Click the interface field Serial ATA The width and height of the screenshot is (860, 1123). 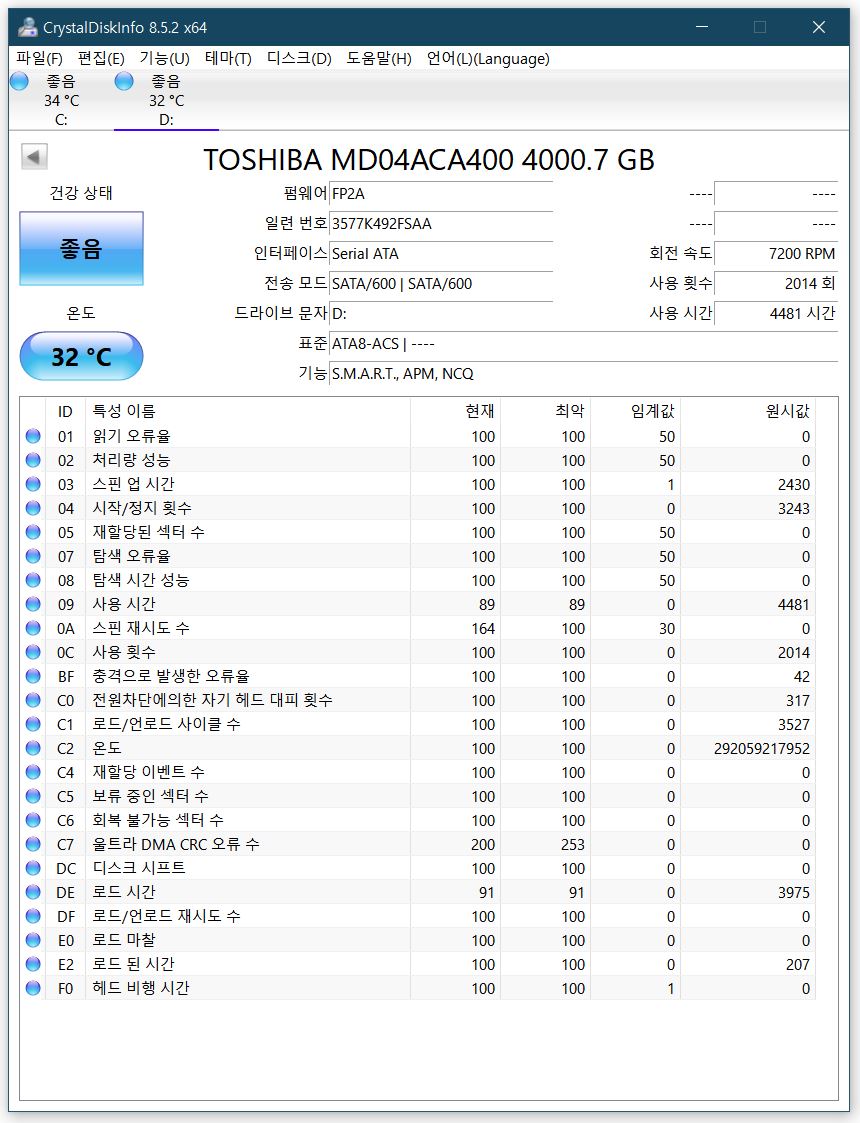click(441, 254)
